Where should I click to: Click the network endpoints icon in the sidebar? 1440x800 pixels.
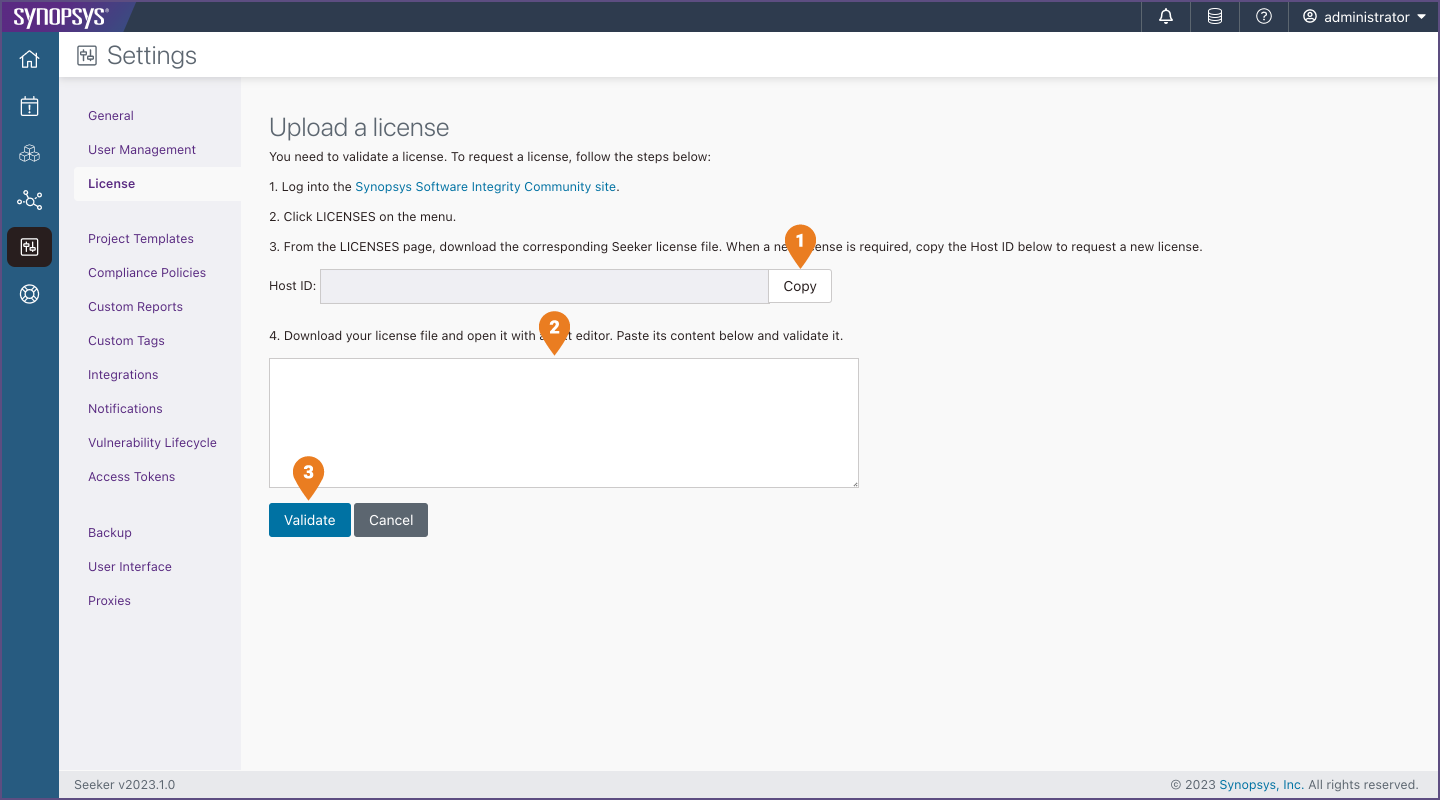(29, 200)
